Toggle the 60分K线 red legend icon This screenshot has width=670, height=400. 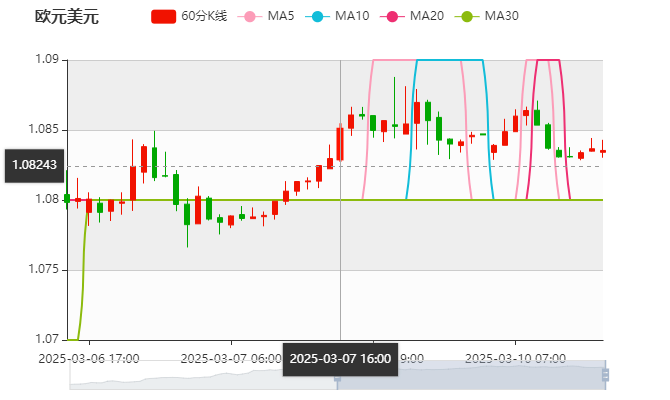tap(163, 16)
